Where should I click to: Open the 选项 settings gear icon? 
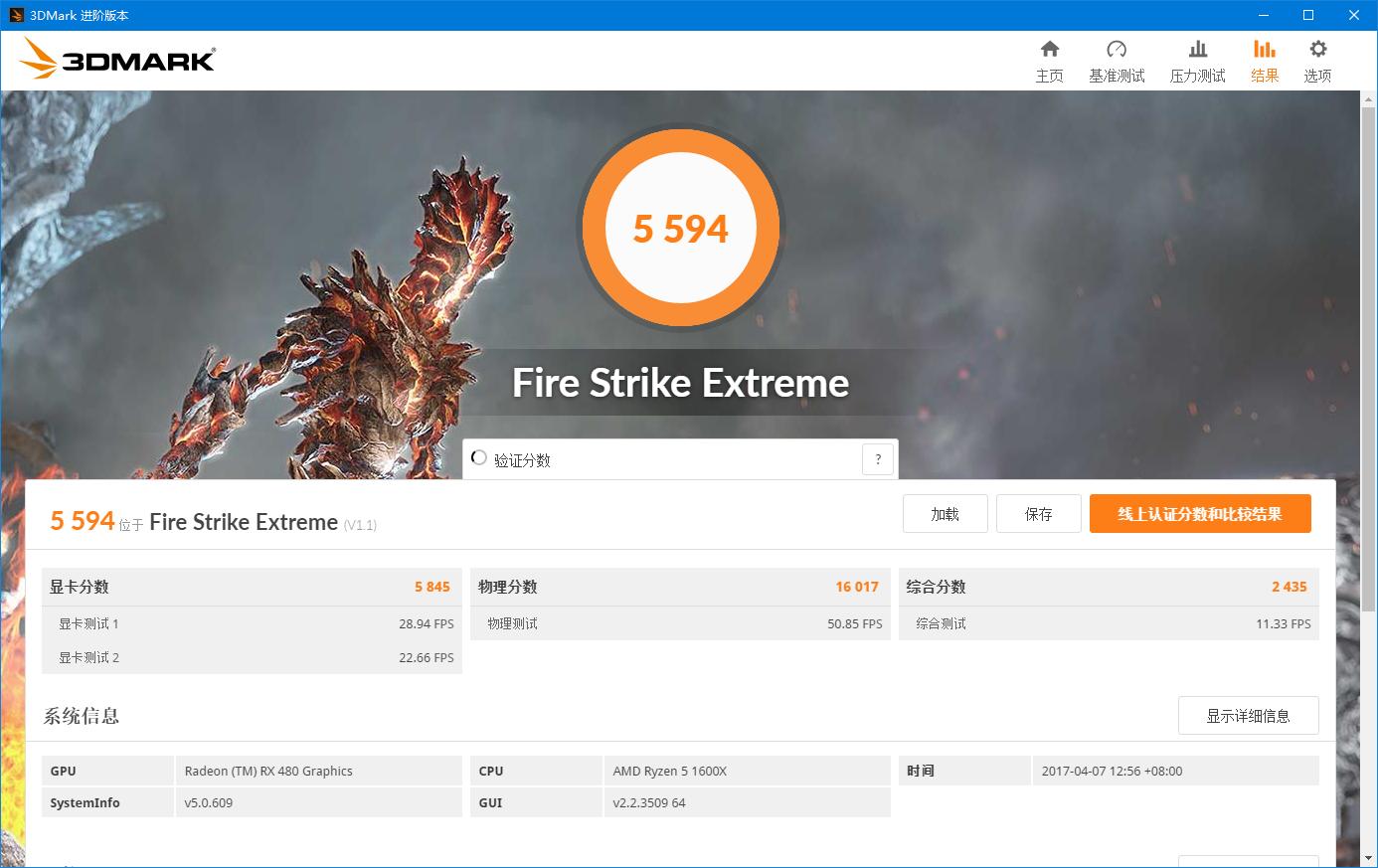(x=1317, y=48)
